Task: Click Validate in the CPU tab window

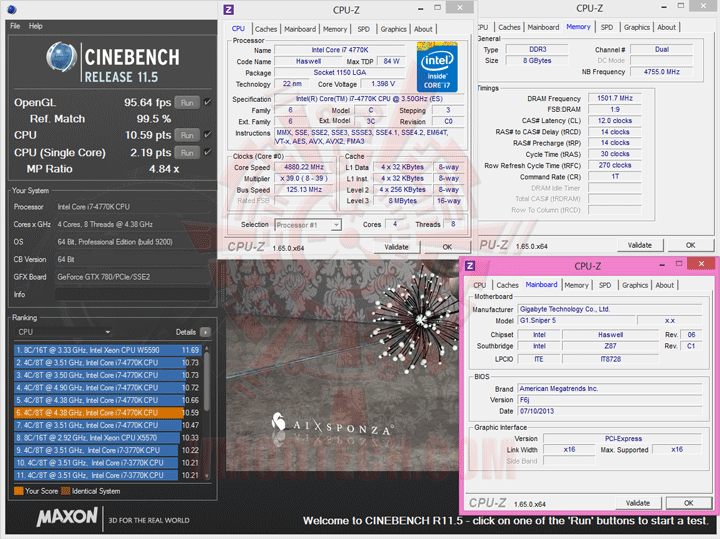Action: 396,247
